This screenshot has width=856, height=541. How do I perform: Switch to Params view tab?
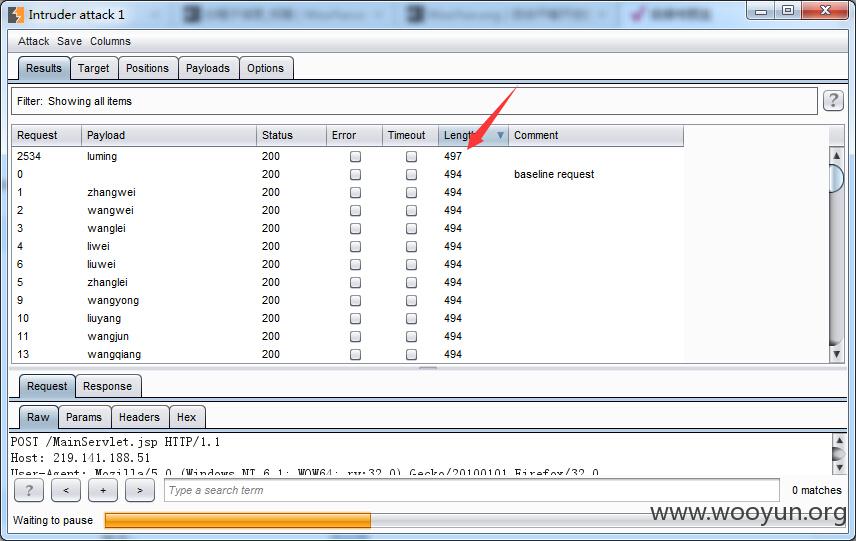coord(84,417)
